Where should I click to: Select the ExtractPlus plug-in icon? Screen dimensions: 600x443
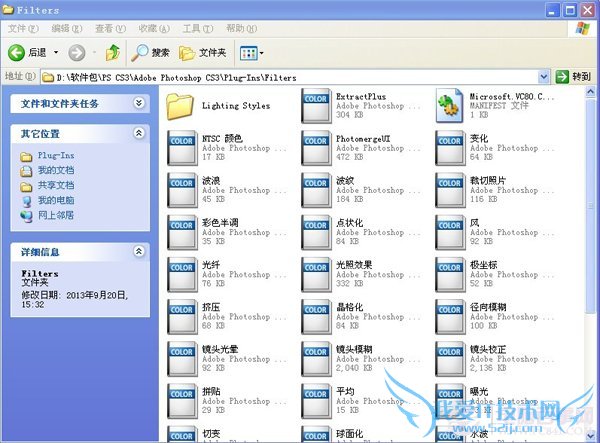coord(316,106)
